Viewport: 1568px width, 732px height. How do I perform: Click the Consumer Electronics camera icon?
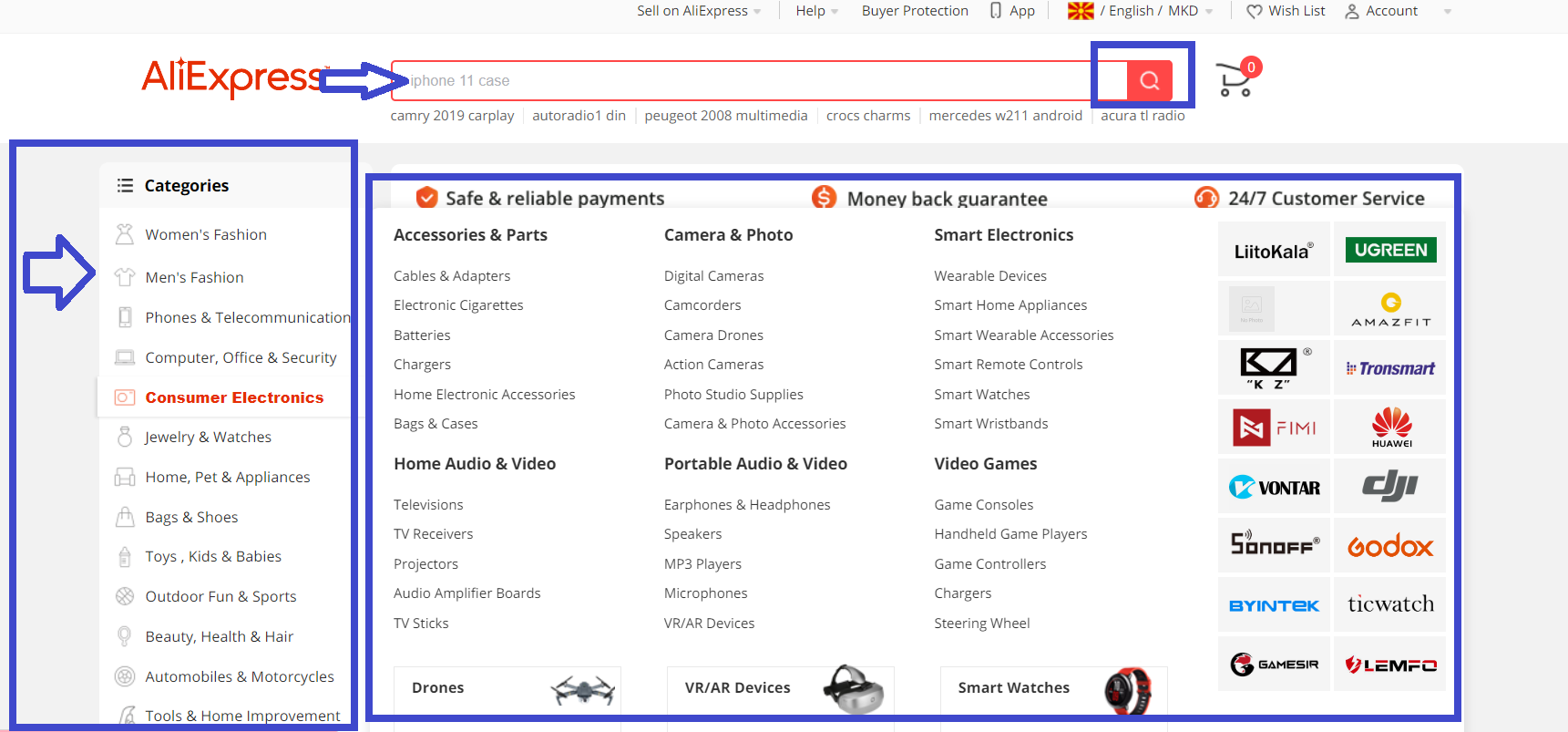pyautogui.click(x=125, y=397)
